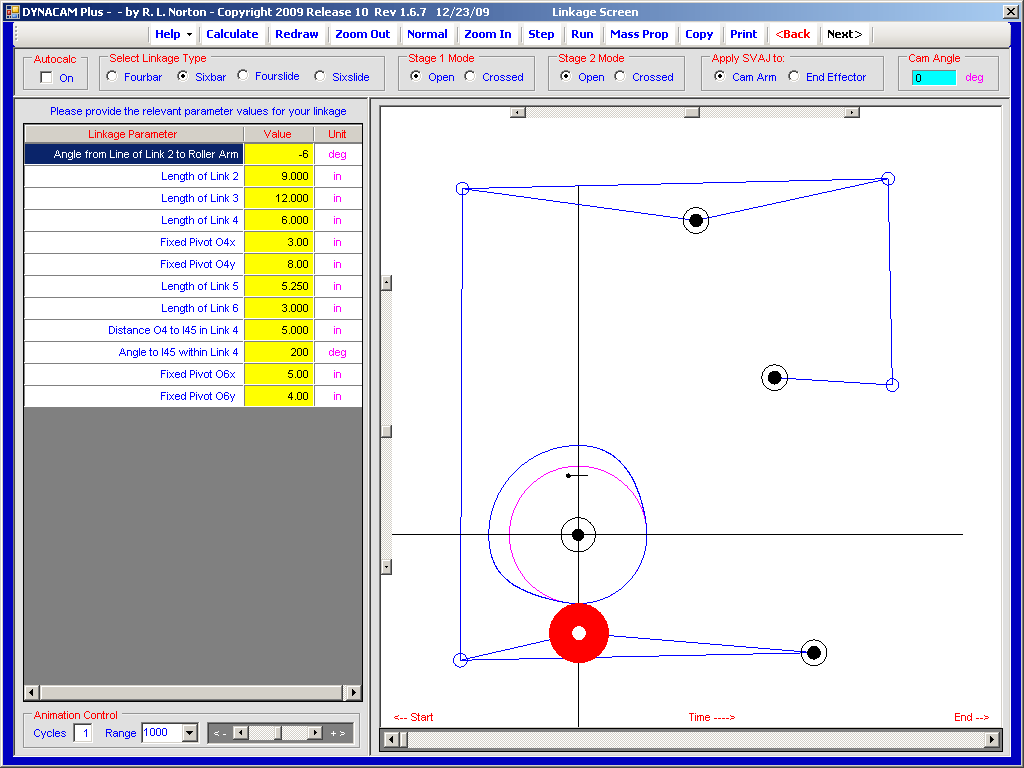Click right arrow of time scrollbar below plot
1024x768 pixels.
pos(992,739)
